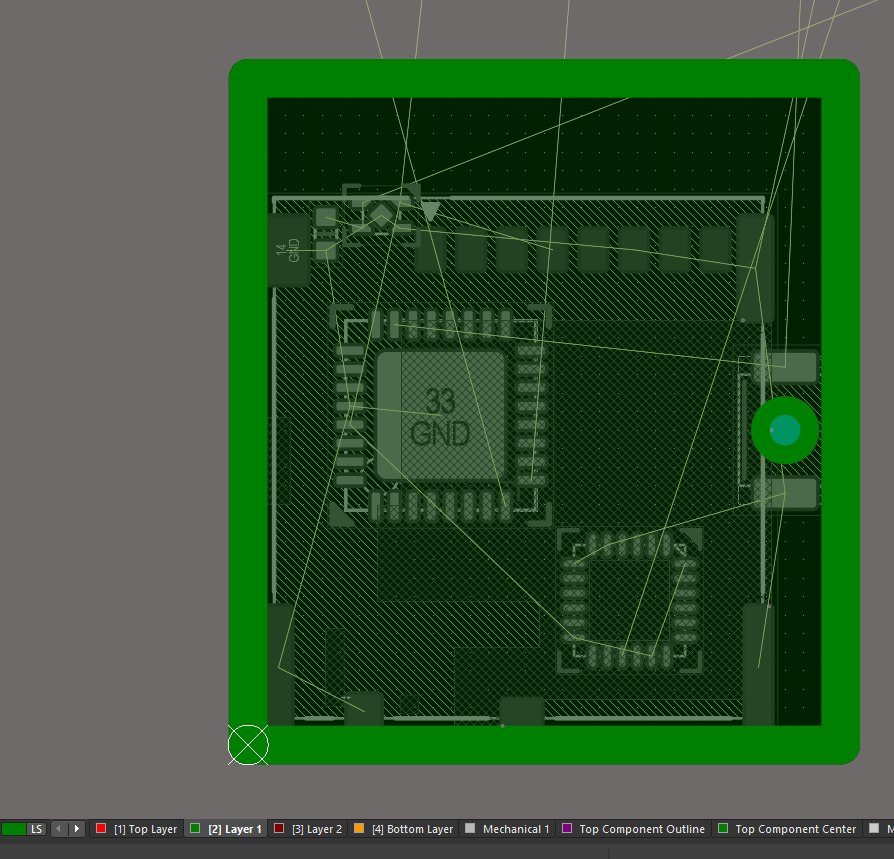This screenshot has width=894, height=859.
Task: Select the round teal via on right side
Action: 785,430
